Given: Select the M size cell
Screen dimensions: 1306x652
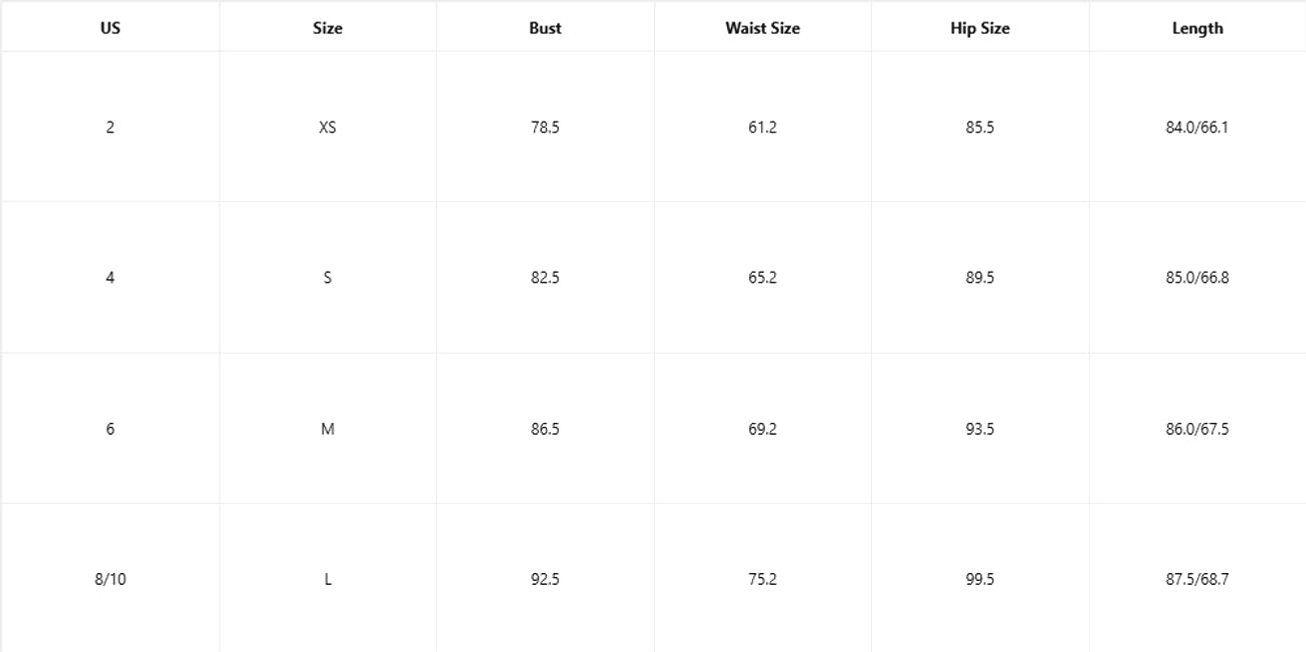Looking at the screenshot, I should click(327, 429).
